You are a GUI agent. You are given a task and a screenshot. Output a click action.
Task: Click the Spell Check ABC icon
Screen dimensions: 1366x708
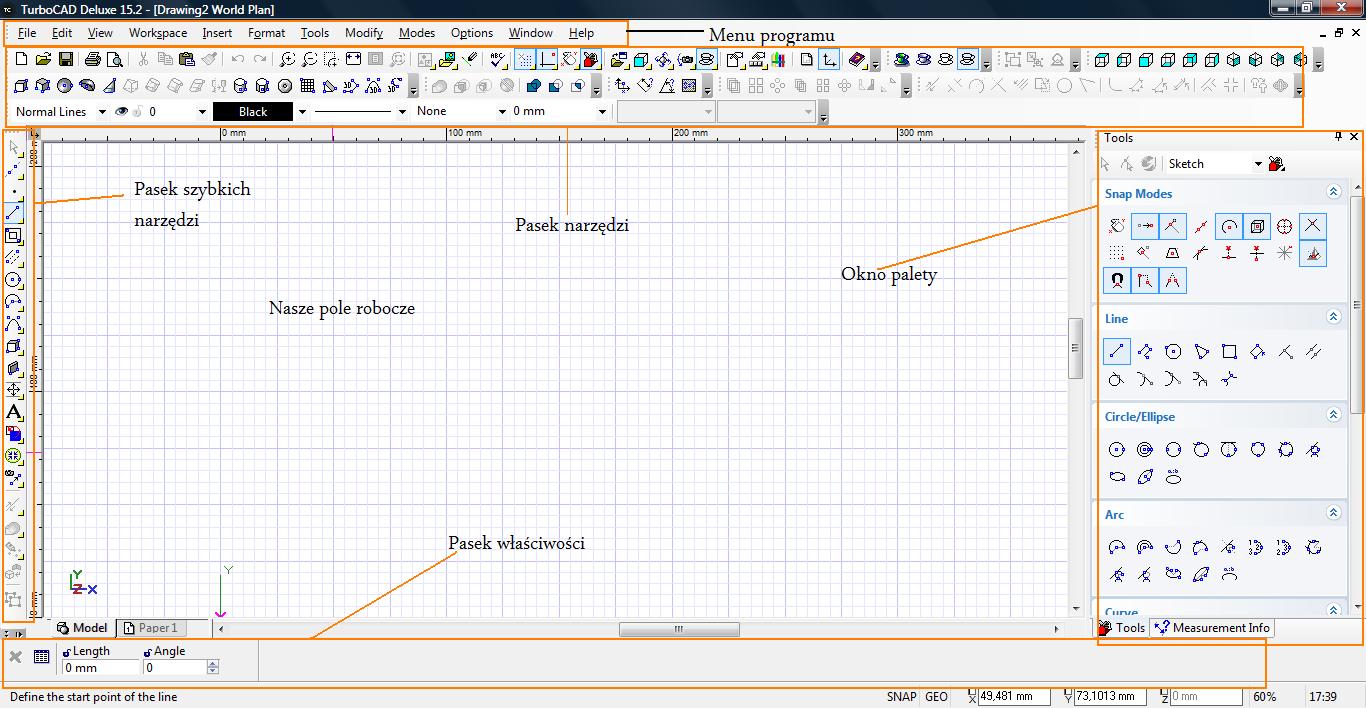(x=498, y=60)
